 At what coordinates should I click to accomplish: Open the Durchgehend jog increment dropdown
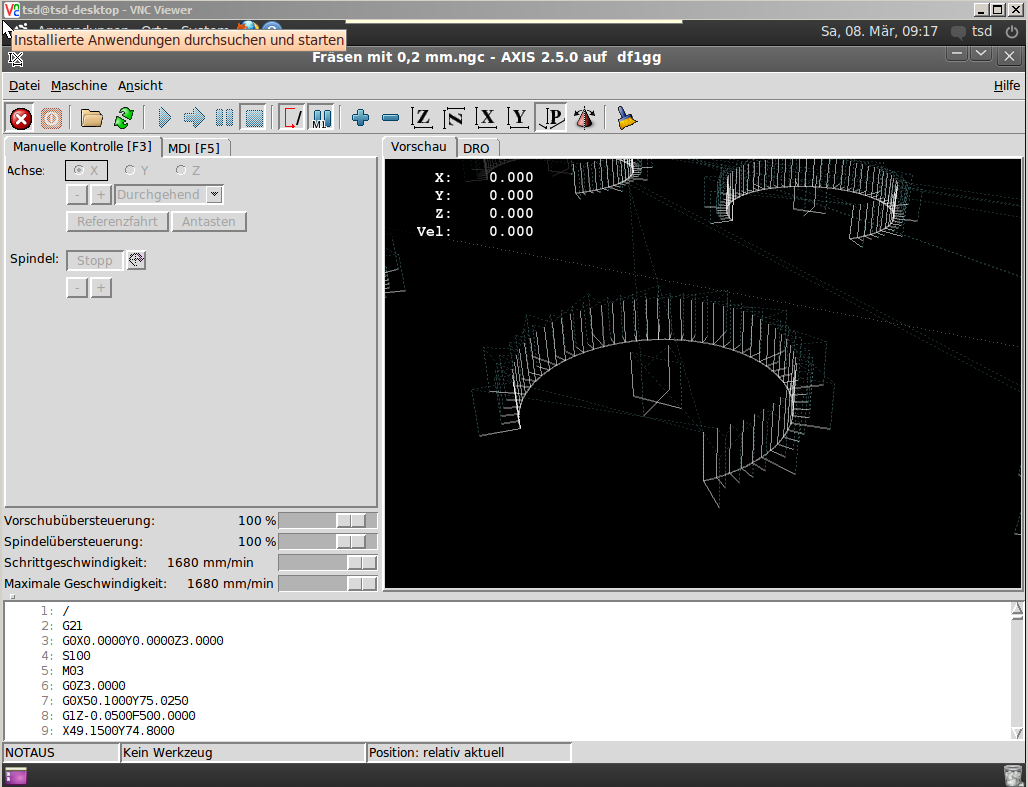point(214,195)
